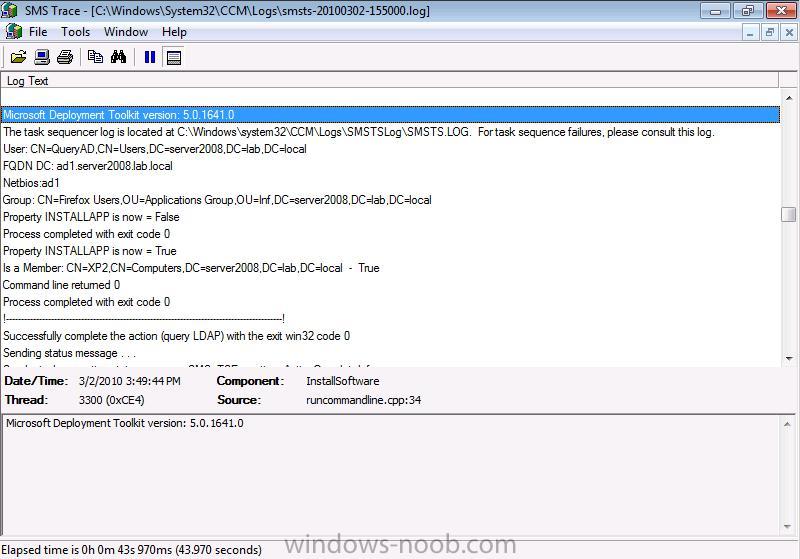Click the Source value runcommandline.cpp:34
This screenshot has height=559, width=800.
click(363, 400)
